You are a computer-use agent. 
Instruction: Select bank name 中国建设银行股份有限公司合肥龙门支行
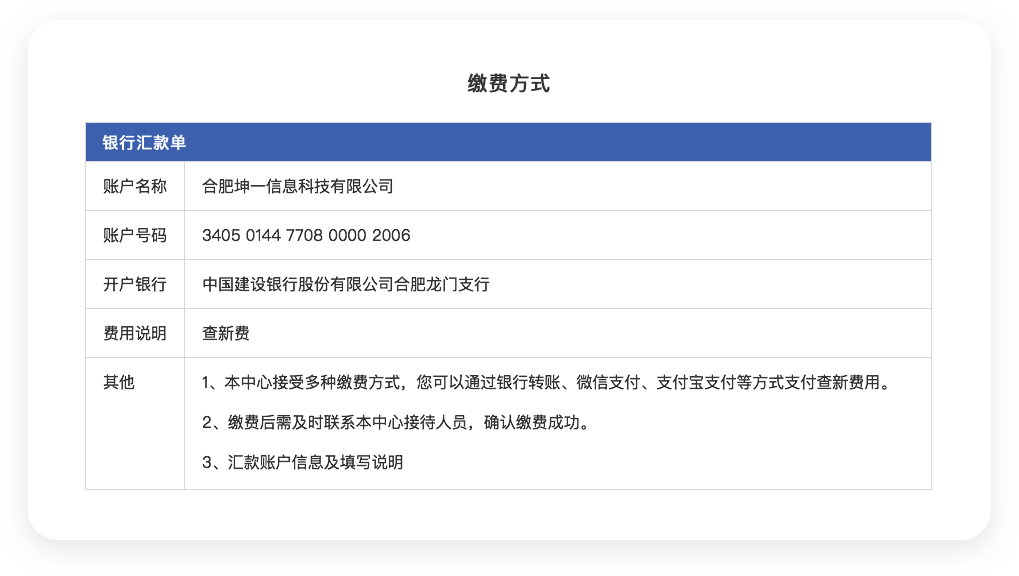tap(346, 284)
